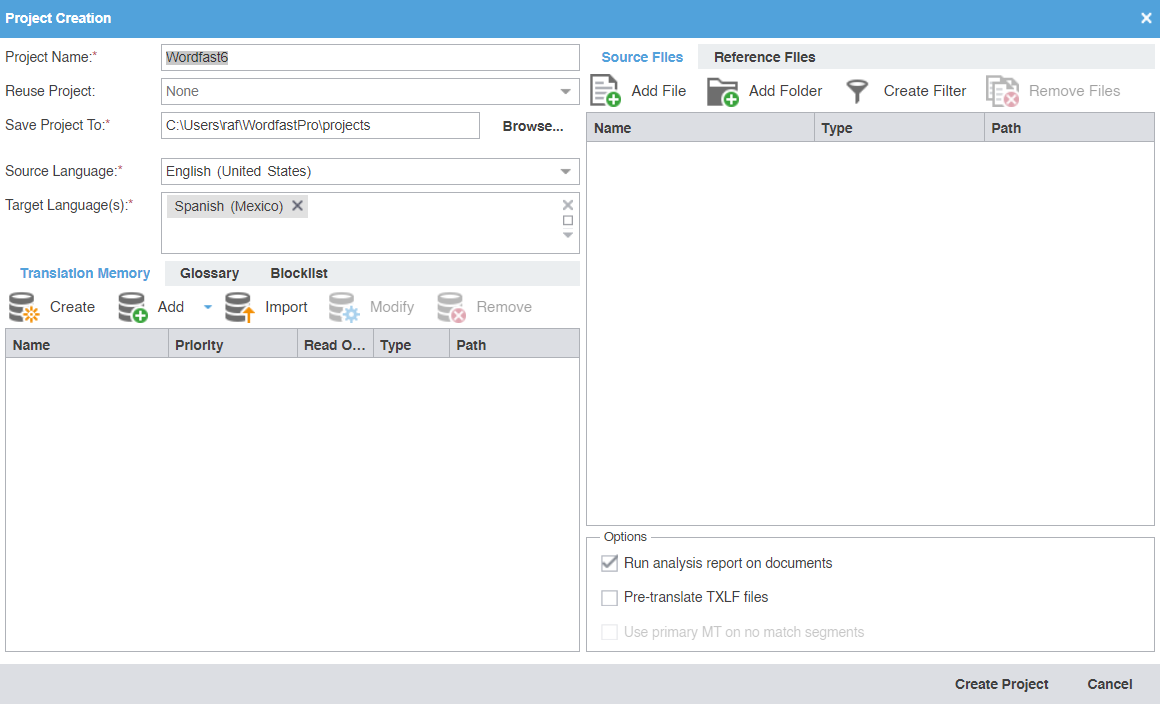
Task: Click the Remove translation memory icon
Action: click(451, 306)
